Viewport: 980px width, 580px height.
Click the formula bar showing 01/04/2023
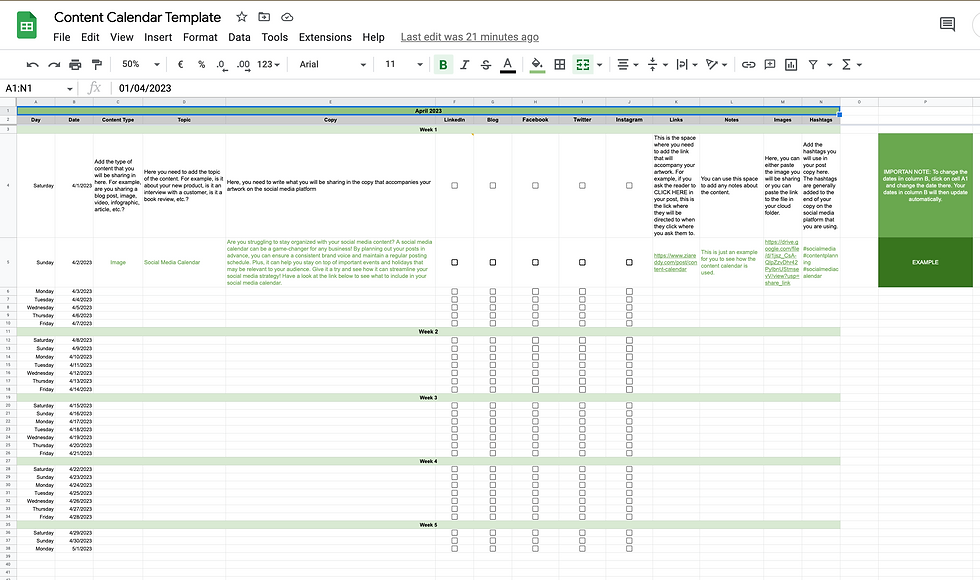click(x=544, y=88)
